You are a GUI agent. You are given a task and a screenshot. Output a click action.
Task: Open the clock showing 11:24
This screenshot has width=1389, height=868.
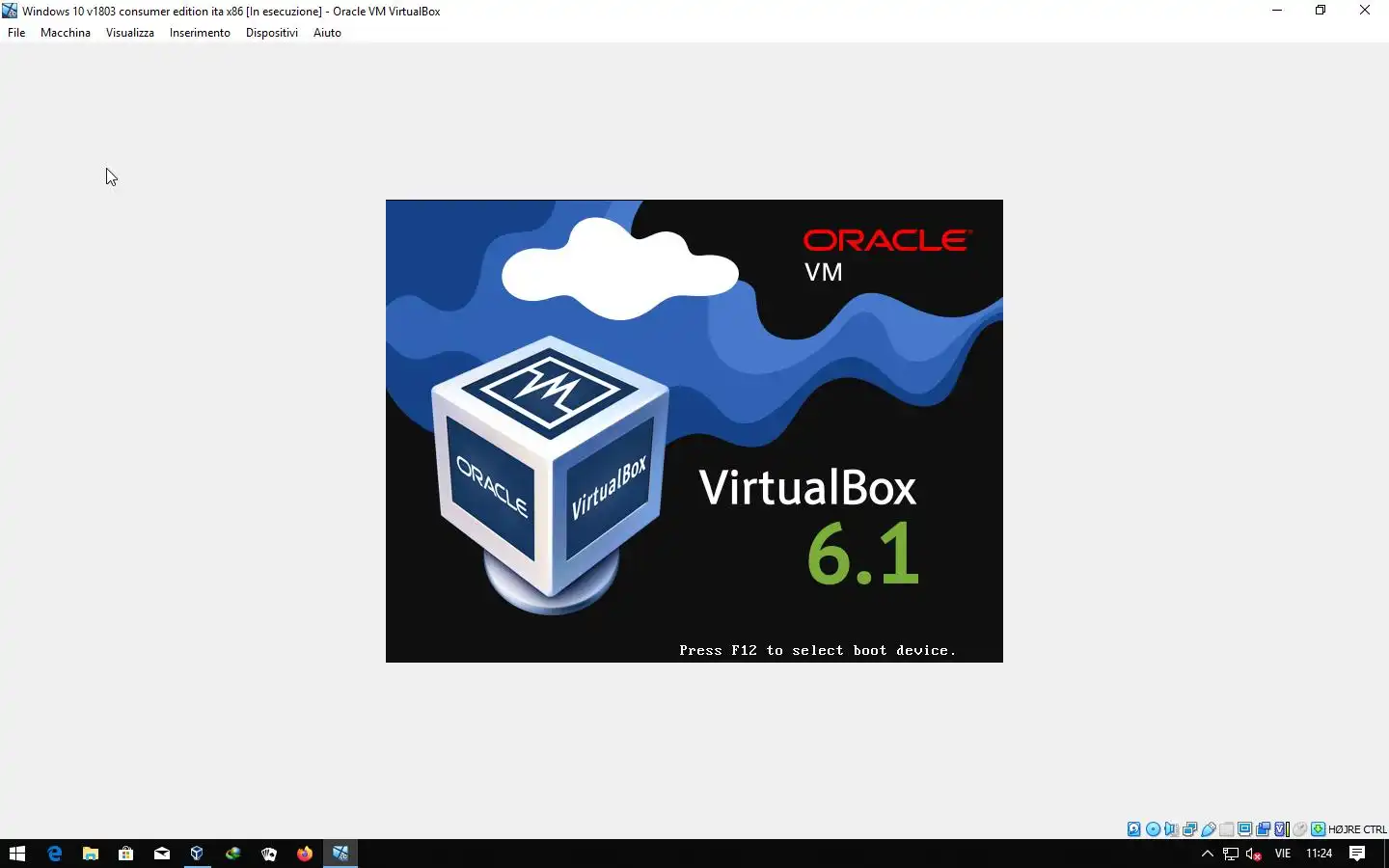pos(1319,854)
